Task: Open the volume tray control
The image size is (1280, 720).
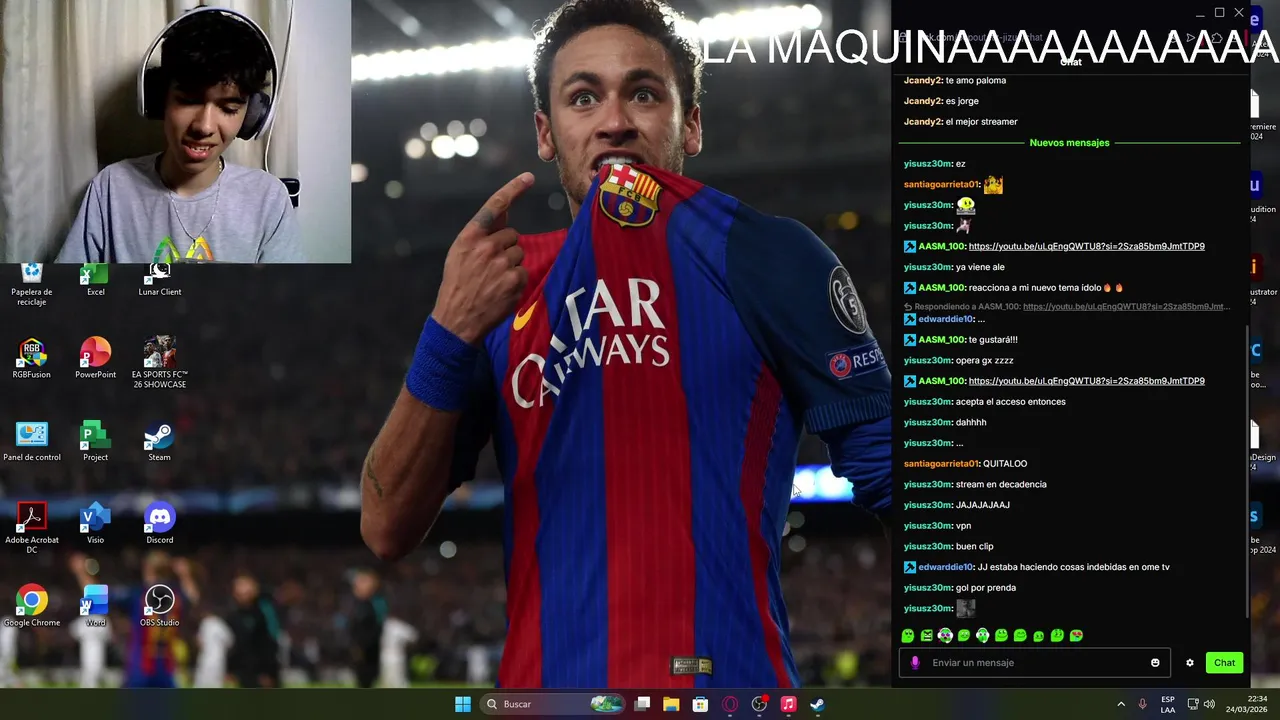Action: (x=1209, y=704)
